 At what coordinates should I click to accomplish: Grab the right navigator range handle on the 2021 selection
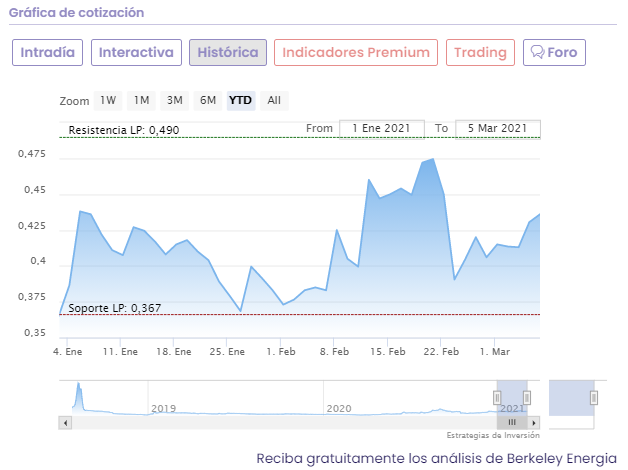coord(527,398)
